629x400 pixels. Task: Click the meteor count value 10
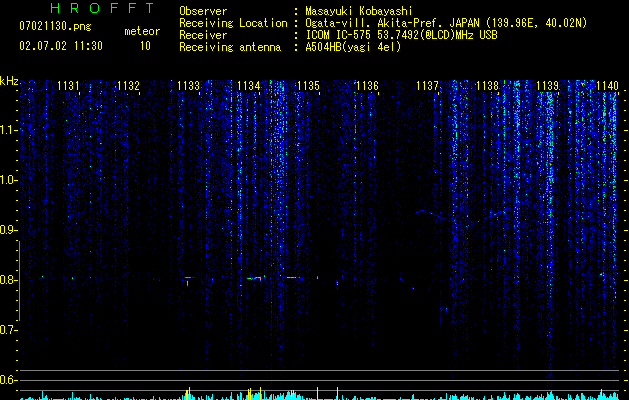click(145, 46)
